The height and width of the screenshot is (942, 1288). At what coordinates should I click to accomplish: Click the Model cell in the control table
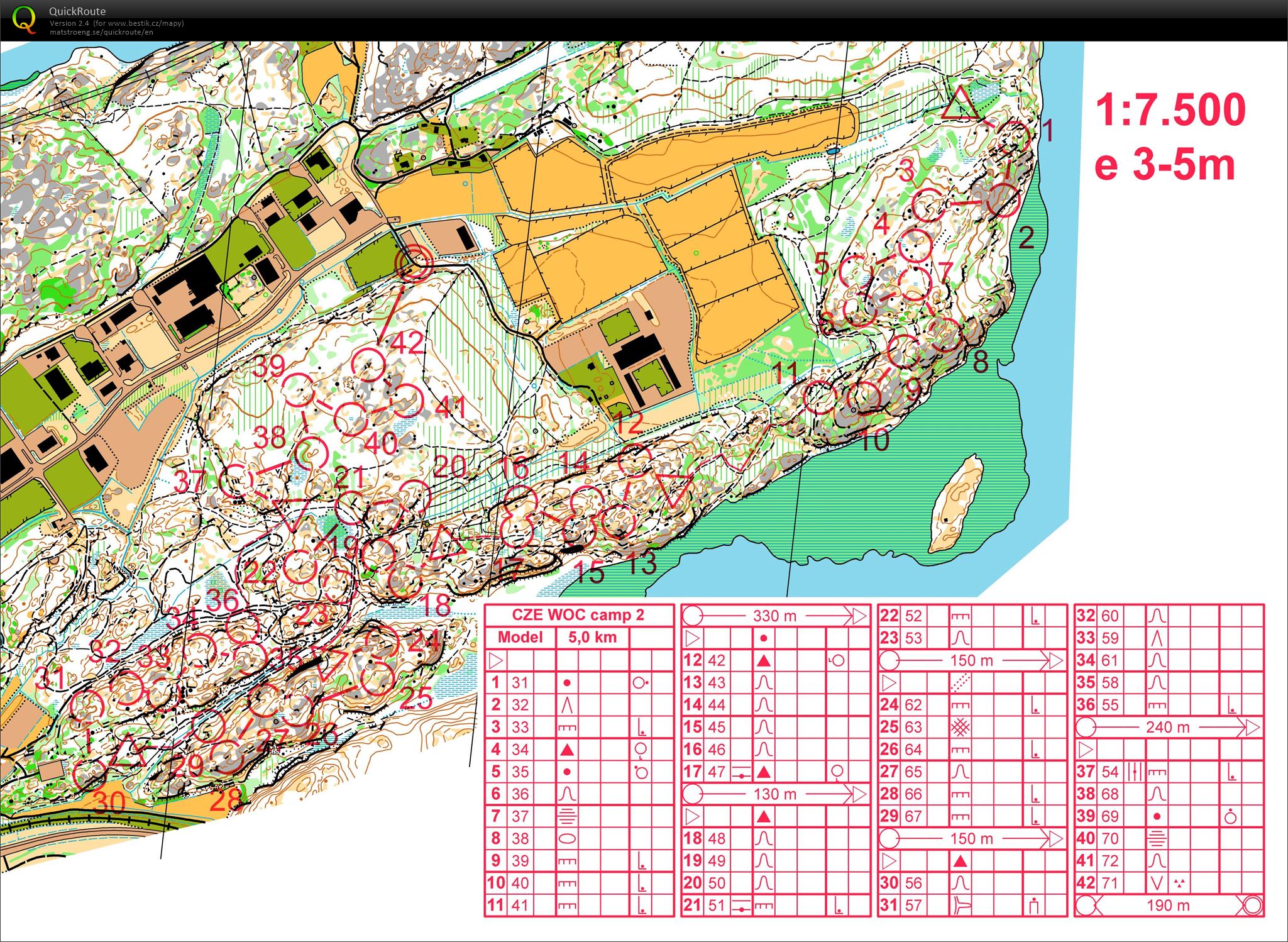point(520,637)
